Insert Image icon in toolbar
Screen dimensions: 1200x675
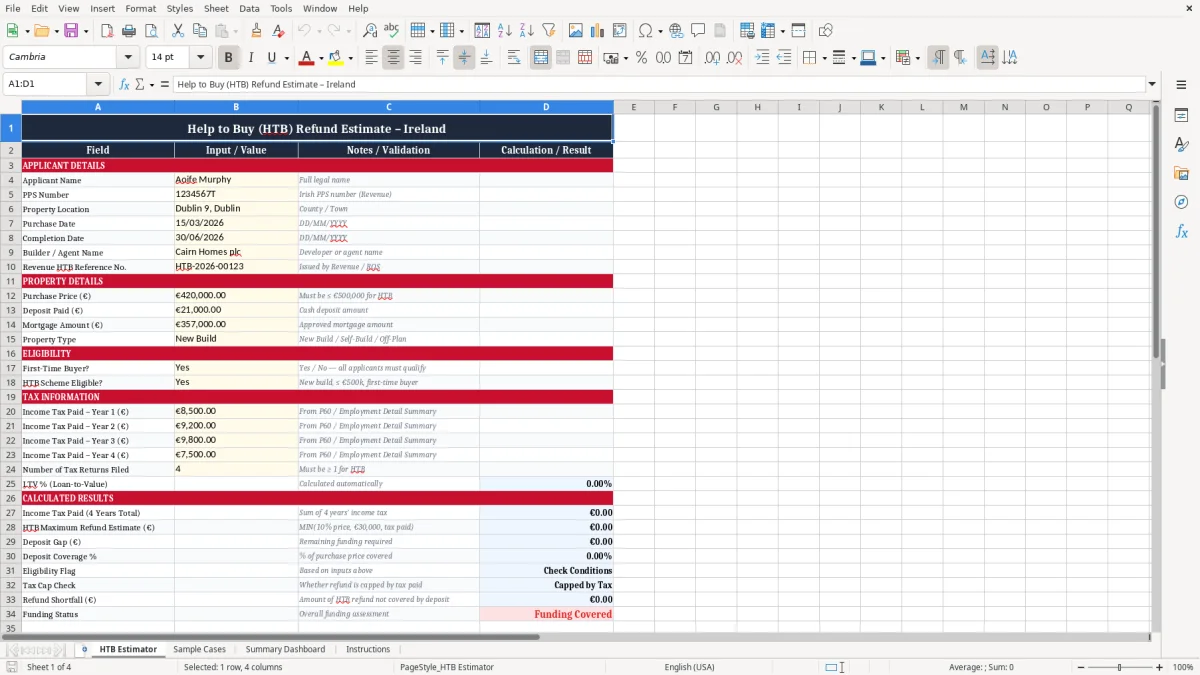(576, 31)
